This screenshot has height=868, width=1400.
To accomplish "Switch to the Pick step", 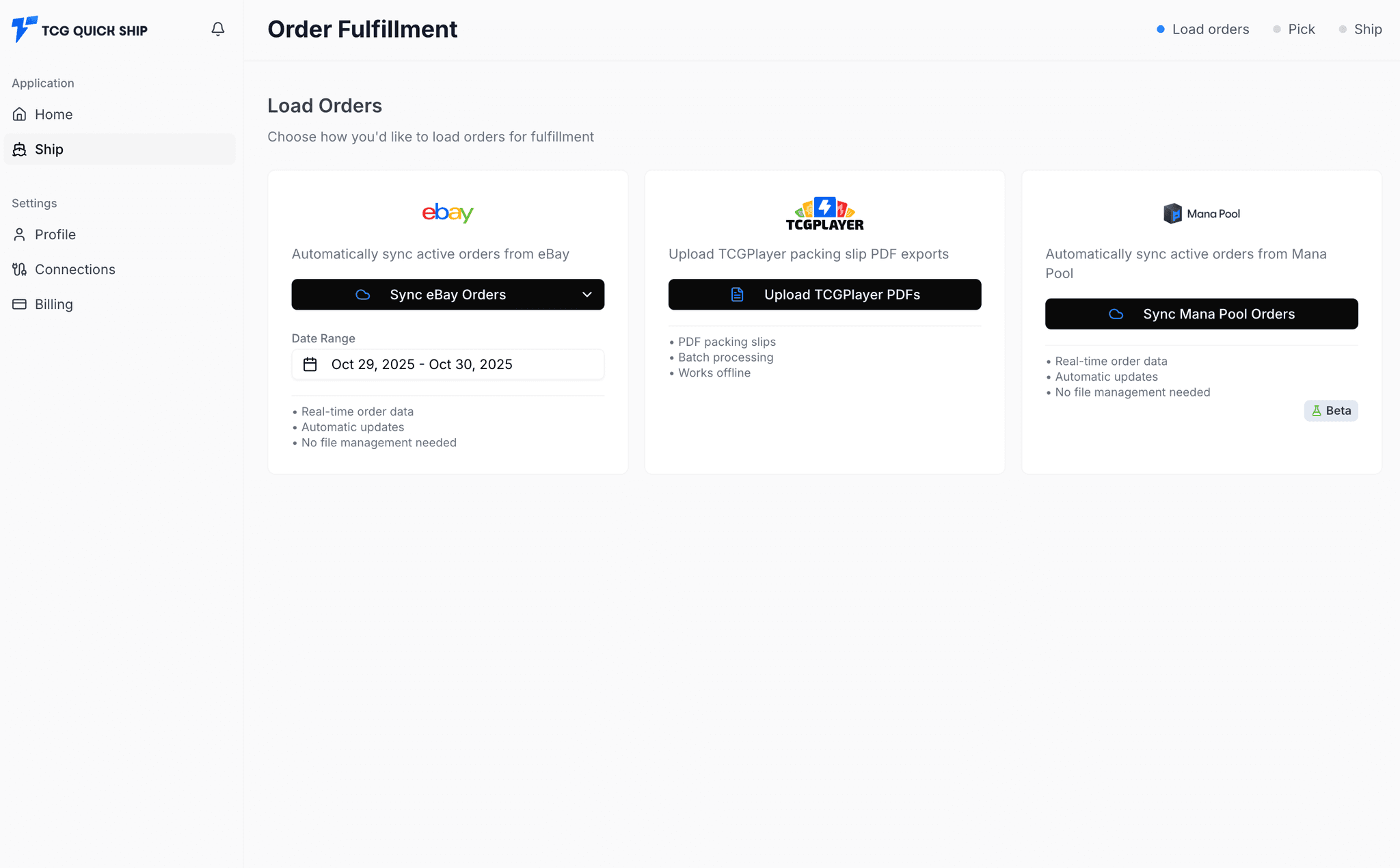I will click(x=1294, y=29).
